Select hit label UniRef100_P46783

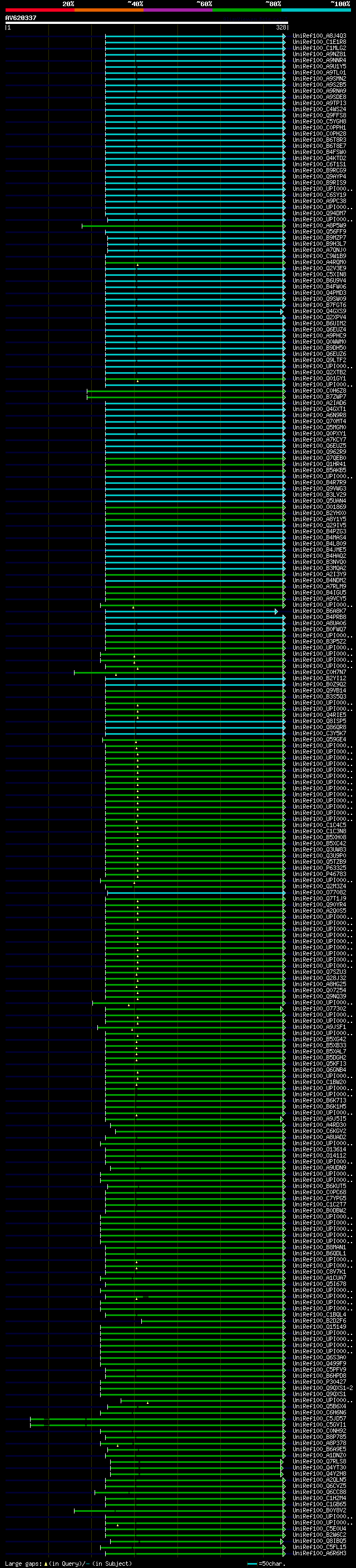[319, 875]
